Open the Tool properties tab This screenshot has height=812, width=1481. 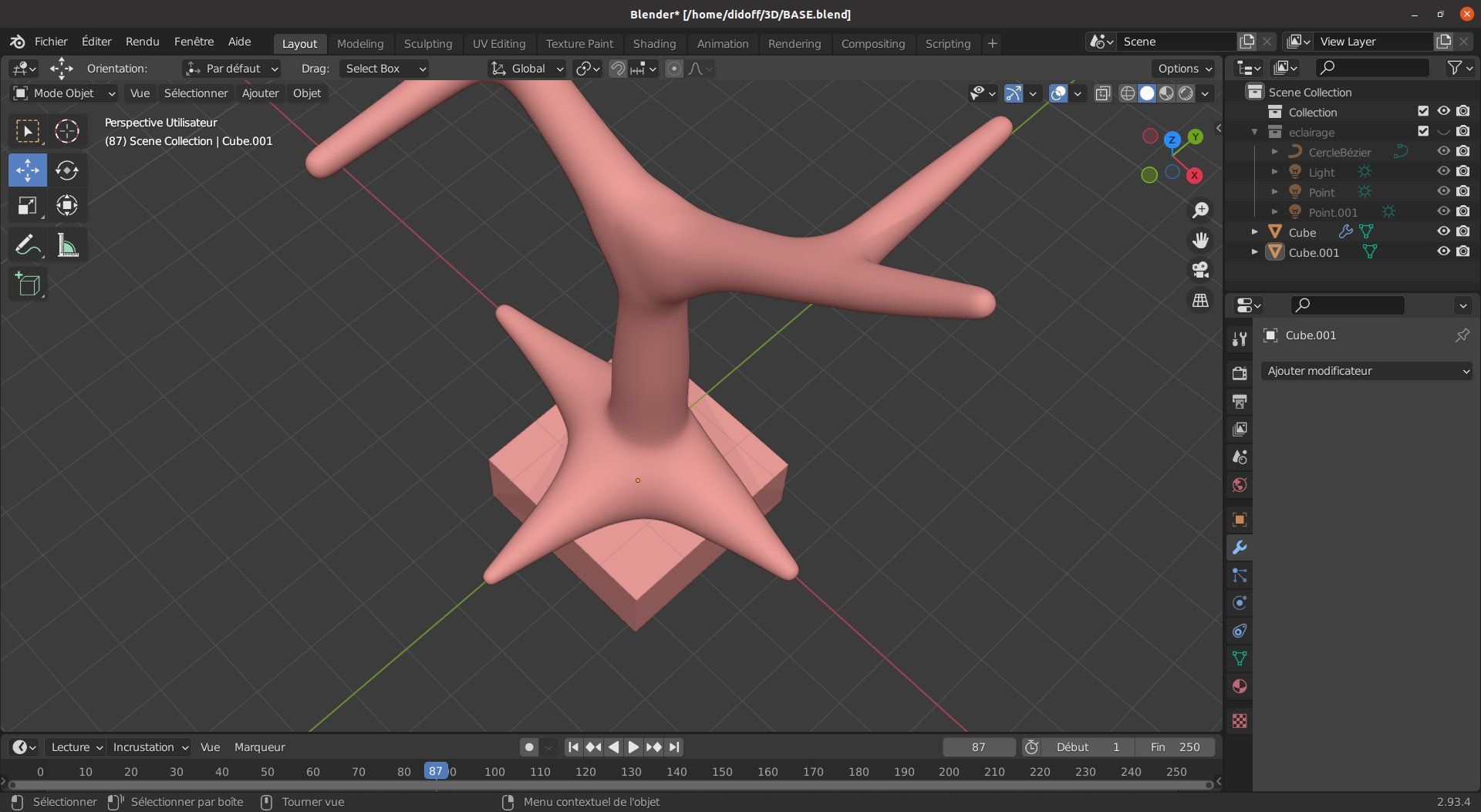pos(1240,339)
